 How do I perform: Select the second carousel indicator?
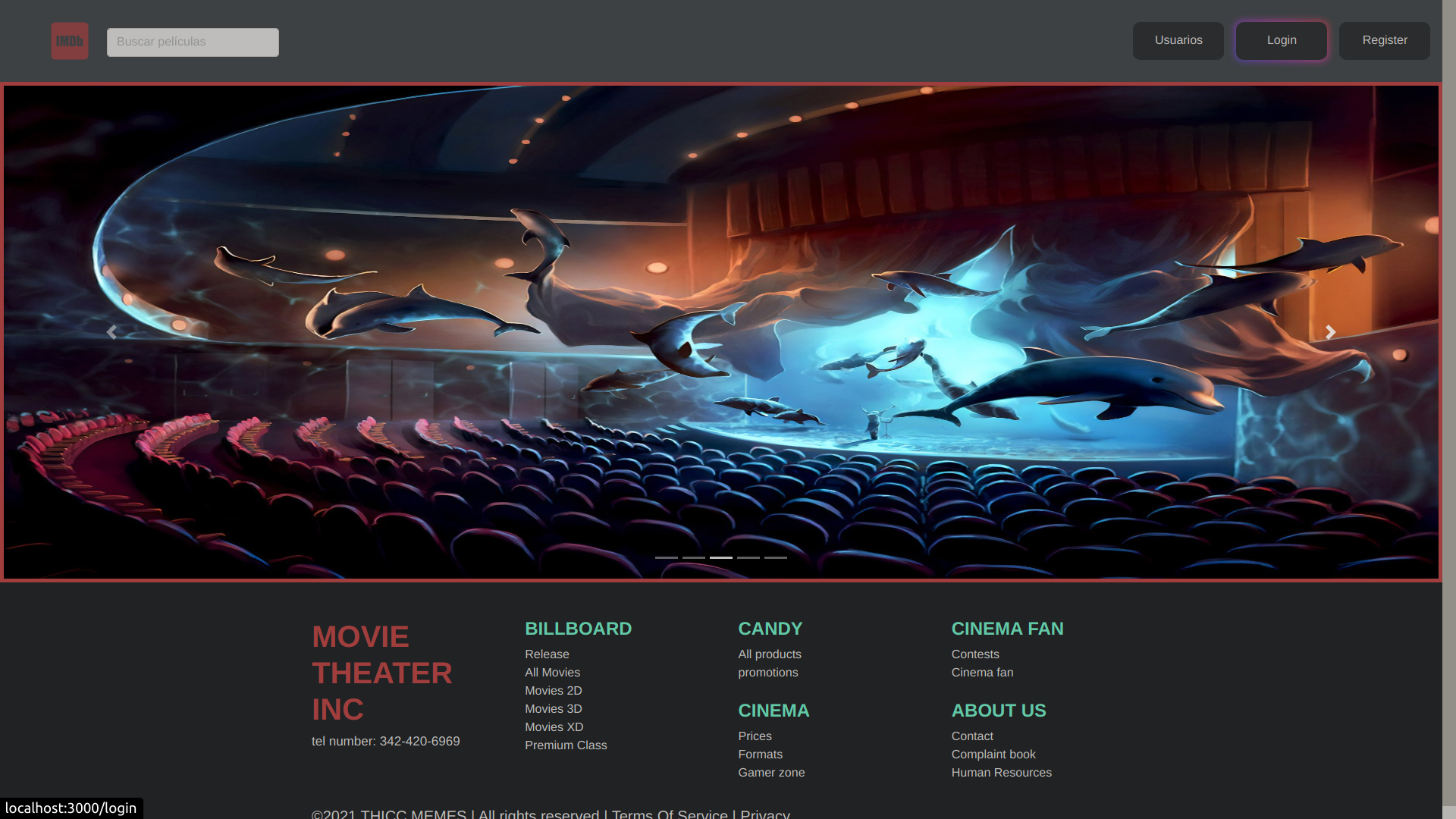coord(693,557)
